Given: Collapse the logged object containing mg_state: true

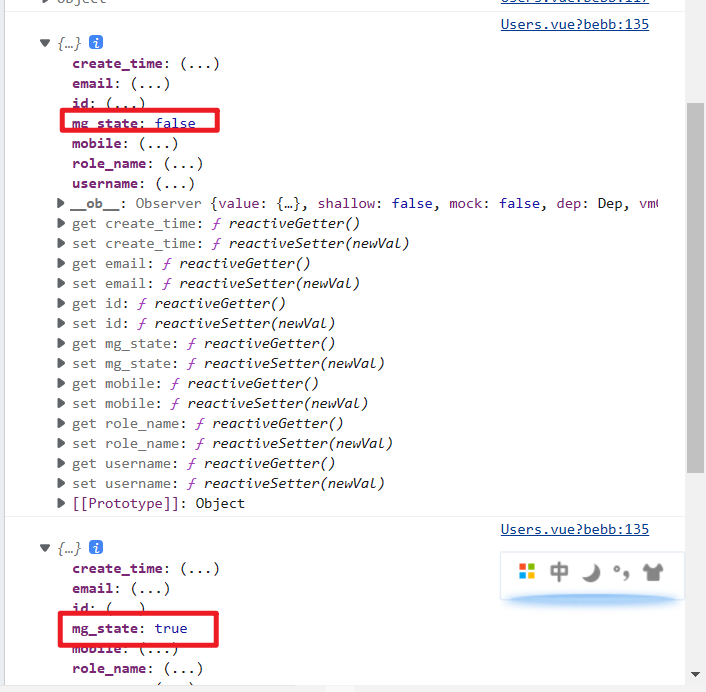Looking at the screenshot, I should [45, 548].
